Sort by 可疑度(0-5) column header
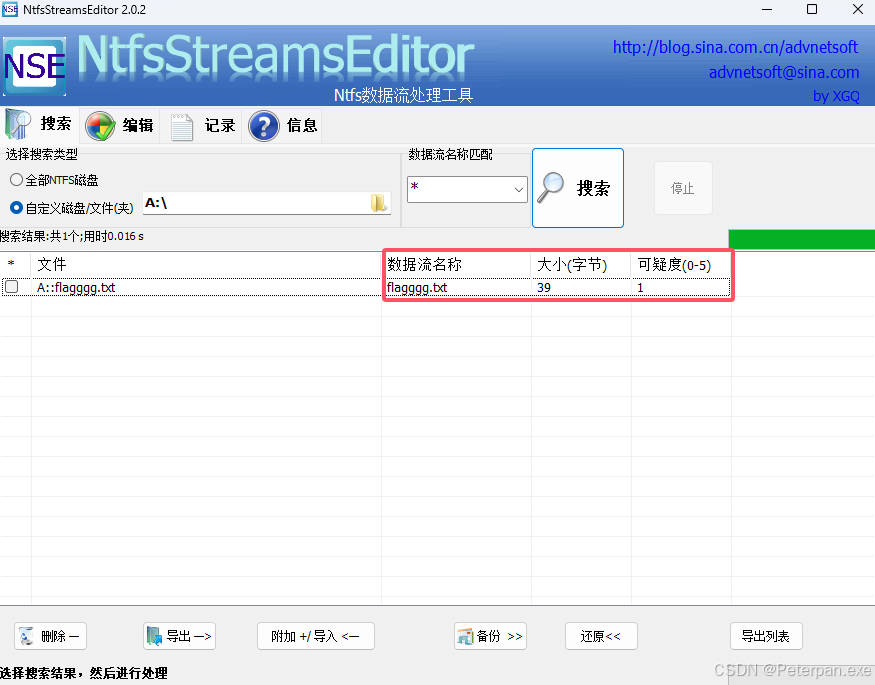 point(681,264)
